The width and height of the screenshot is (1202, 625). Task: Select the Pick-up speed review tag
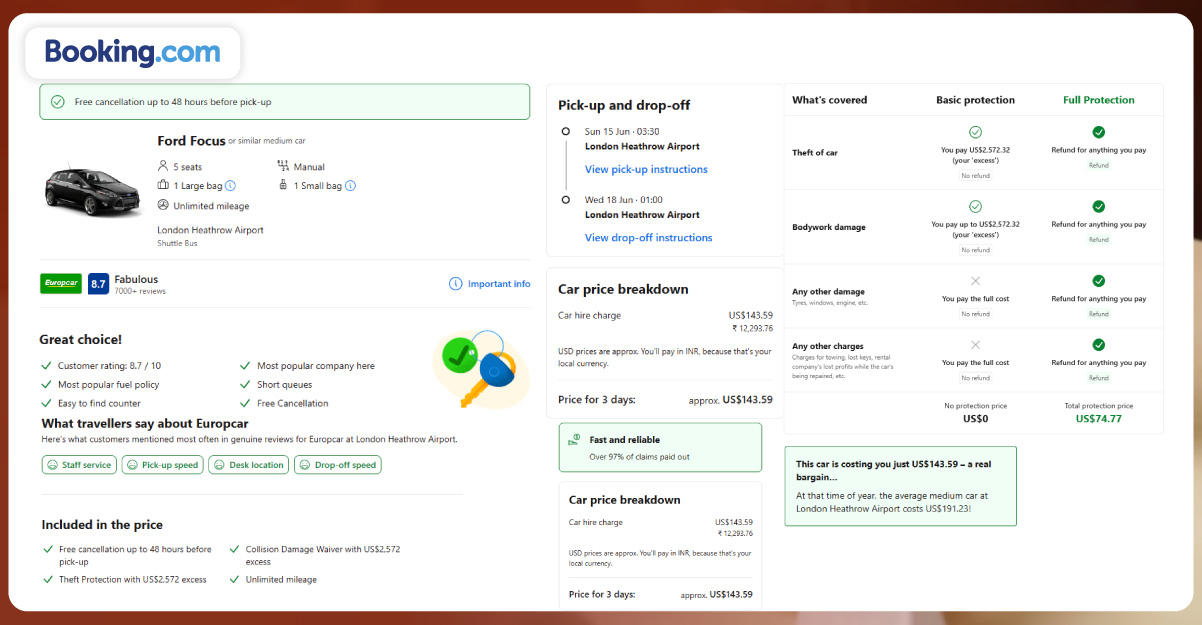click(x=162, y=465)
